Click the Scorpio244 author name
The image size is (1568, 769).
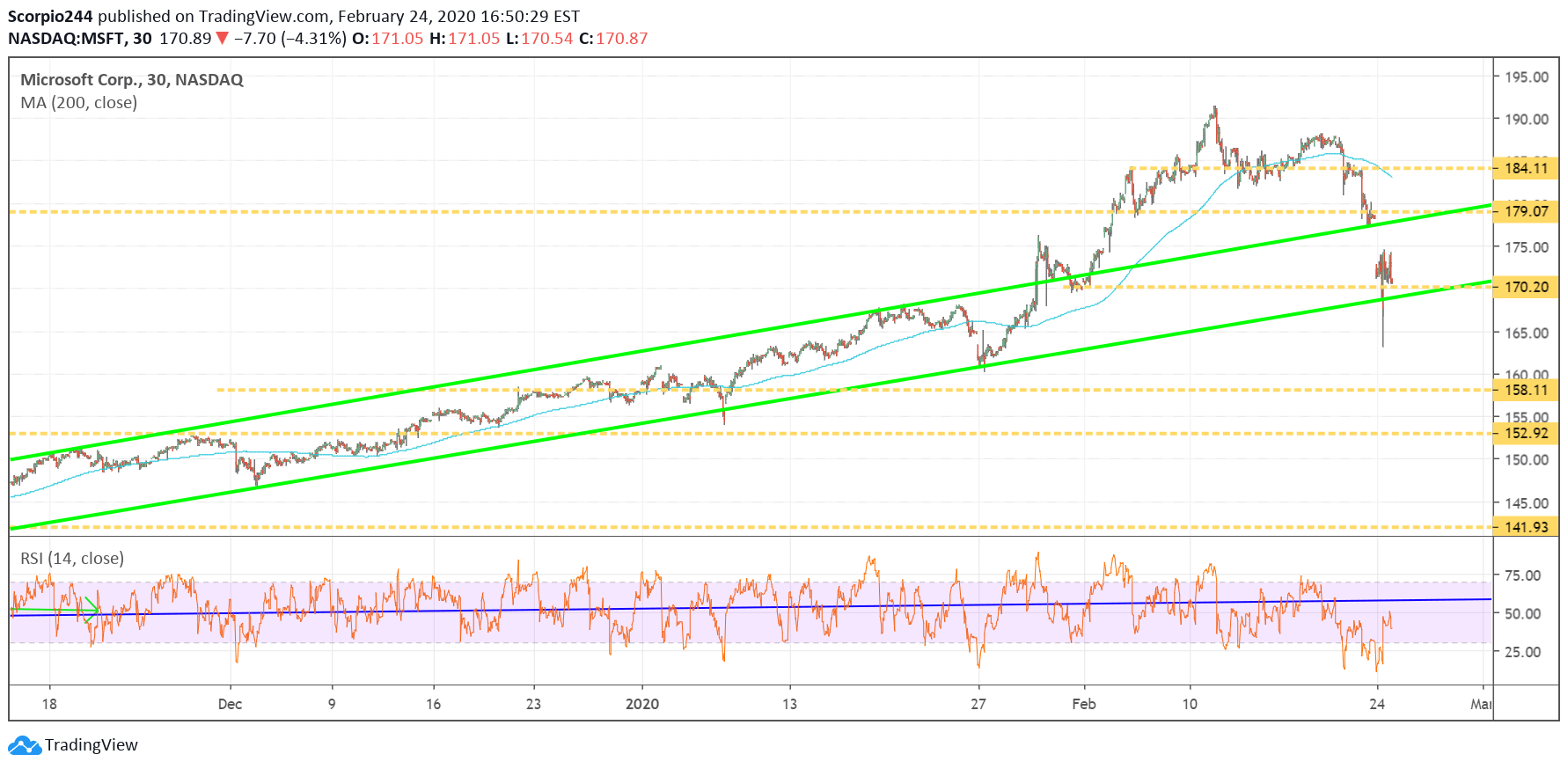[50, 17]
